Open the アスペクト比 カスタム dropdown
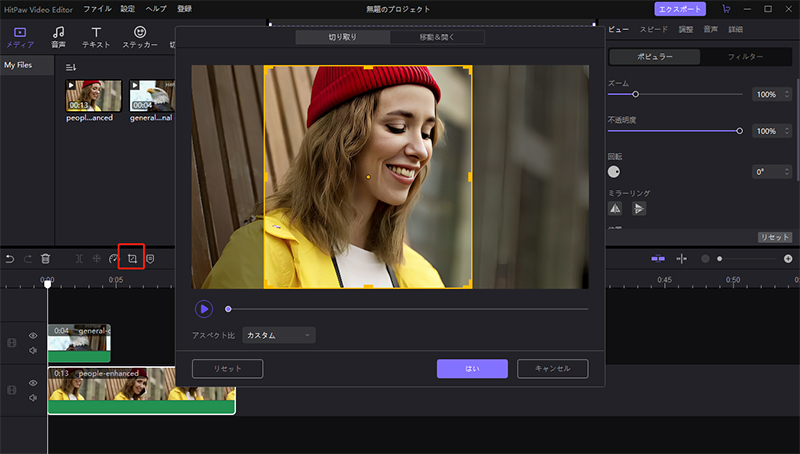800x454 pixels. coord(279,335)
